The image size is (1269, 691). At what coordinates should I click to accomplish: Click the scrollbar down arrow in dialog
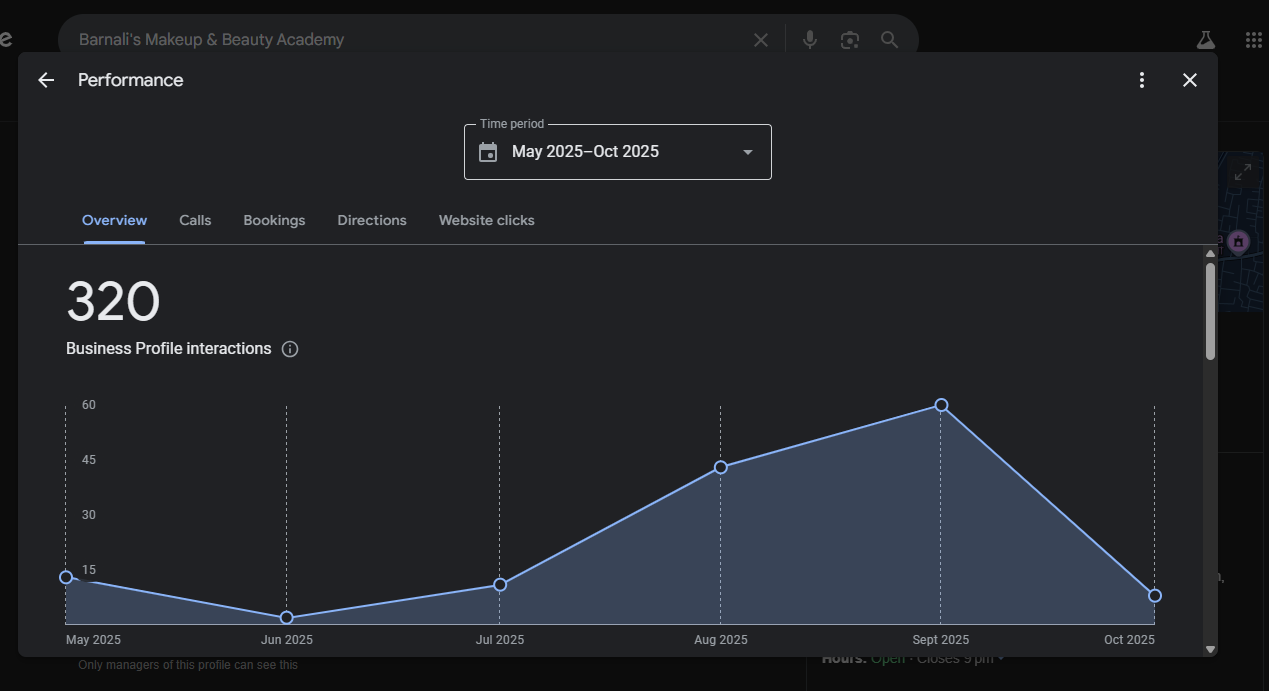click(x=1210, y=649)
